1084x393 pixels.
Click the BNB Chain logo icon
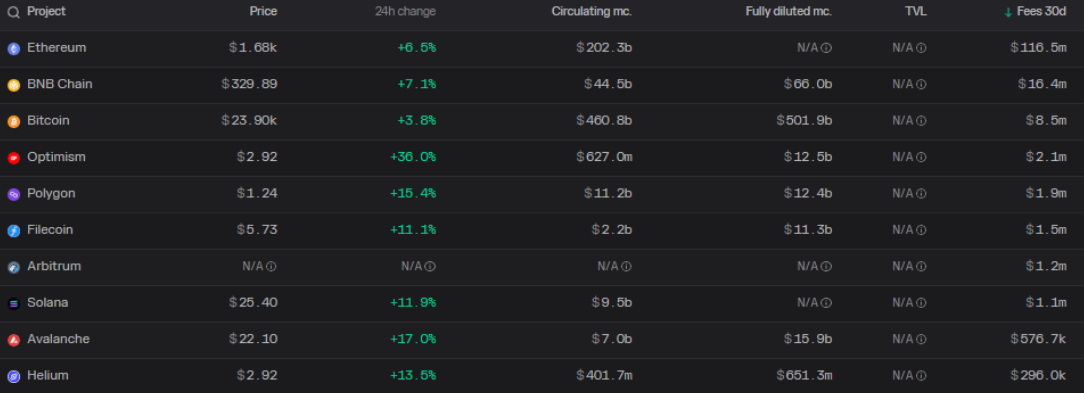pos(14,85)
